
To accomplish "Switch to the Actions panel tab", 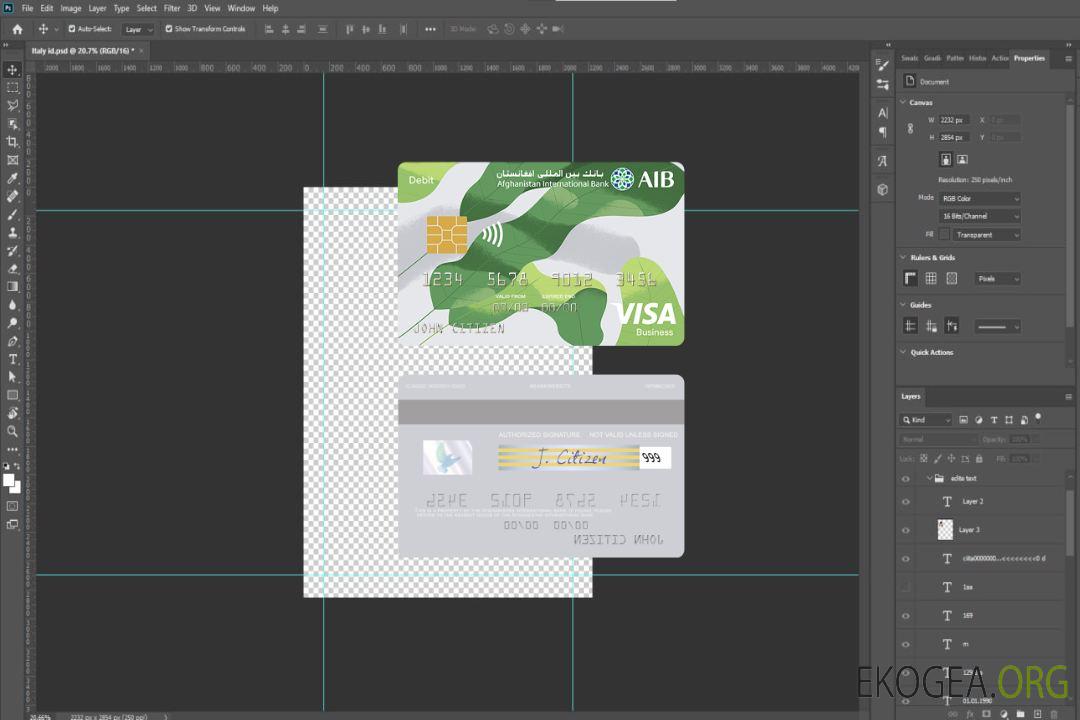I will [x=1000, y=58].
